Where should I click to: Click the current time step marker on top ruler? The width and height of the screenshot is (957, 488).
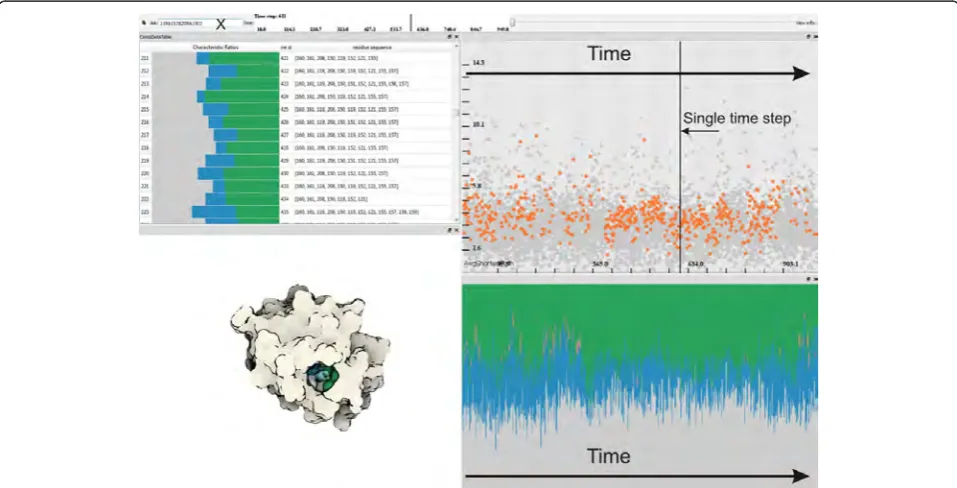click(x=411, y=23)
